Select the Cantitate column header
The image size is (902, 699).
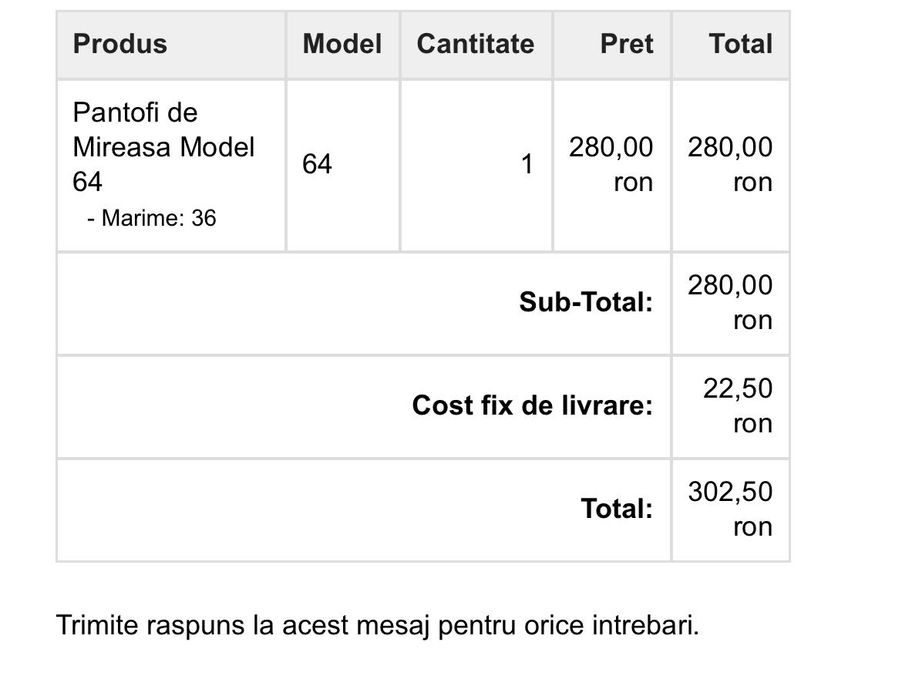[475, 44]
